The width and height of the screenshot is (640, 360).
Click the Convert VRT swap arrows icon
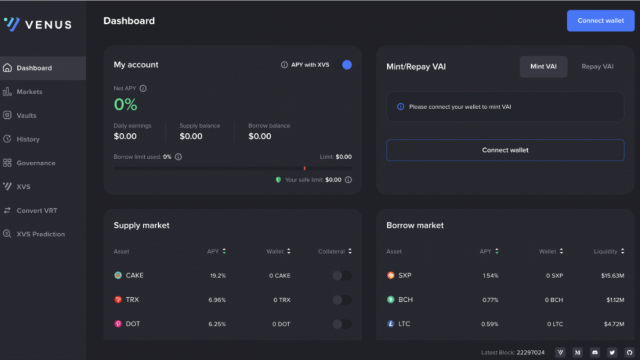coord(7,210)
